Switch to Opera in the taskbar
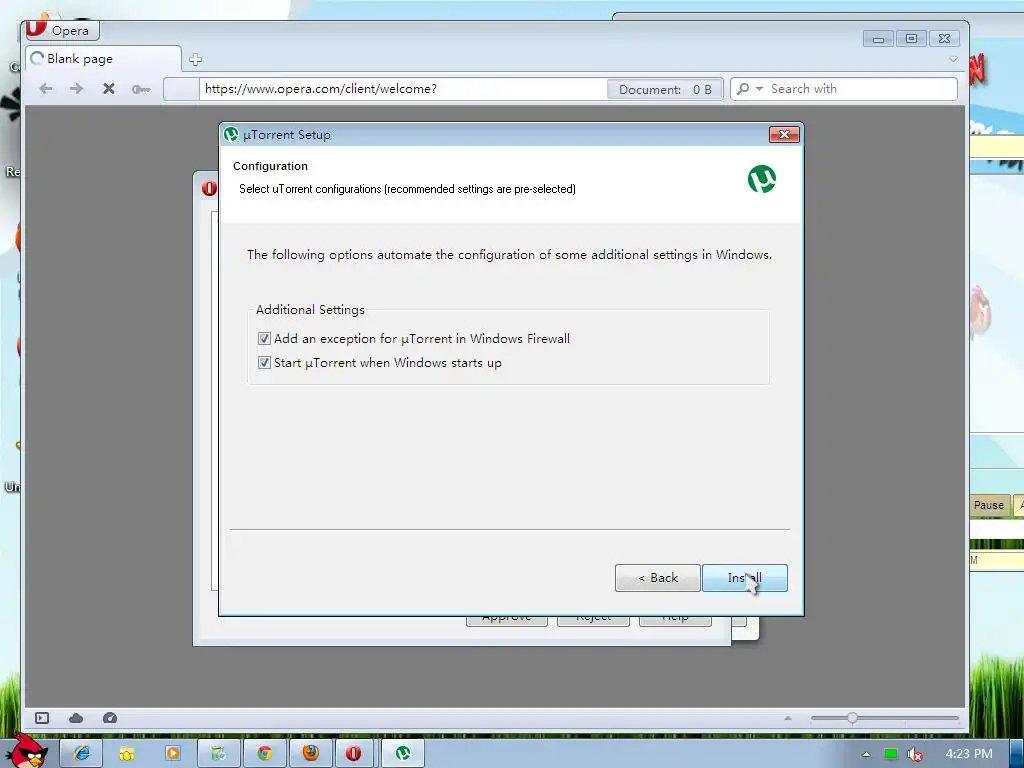The image size is (1024, 768). (x=354, y=754)
